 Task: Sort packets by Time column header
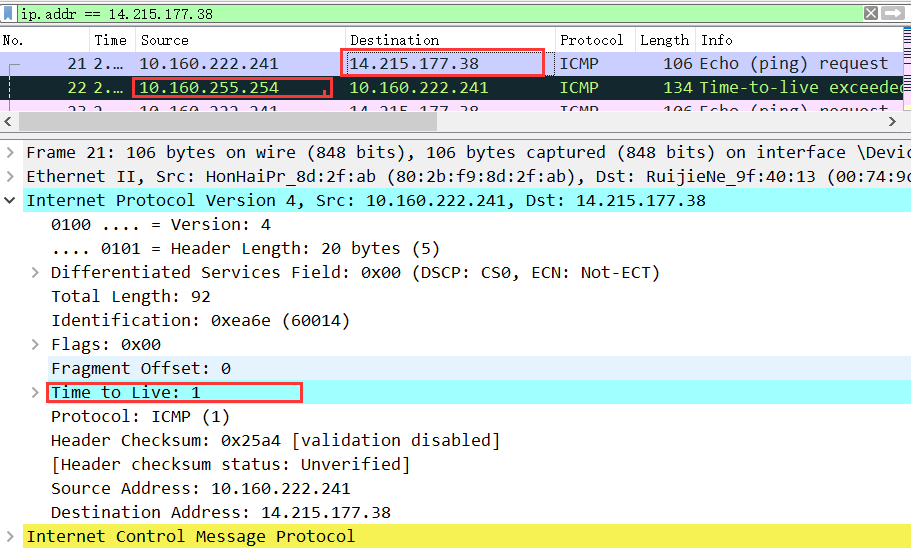pyautogui.click(x=110, y=40)
